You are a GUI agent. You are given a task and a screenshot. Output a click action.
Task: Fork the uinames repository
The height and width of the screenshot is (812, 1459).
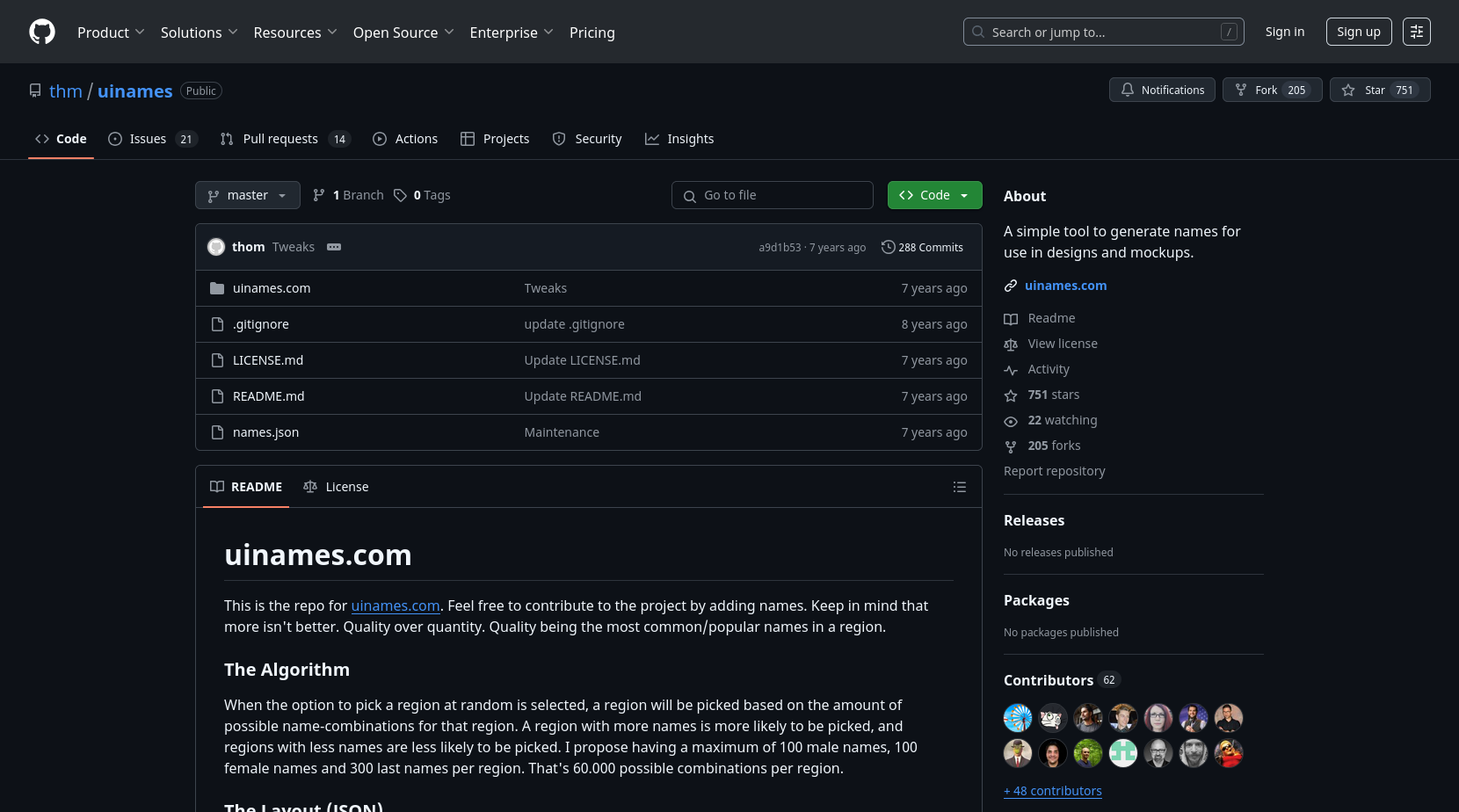1272,90
